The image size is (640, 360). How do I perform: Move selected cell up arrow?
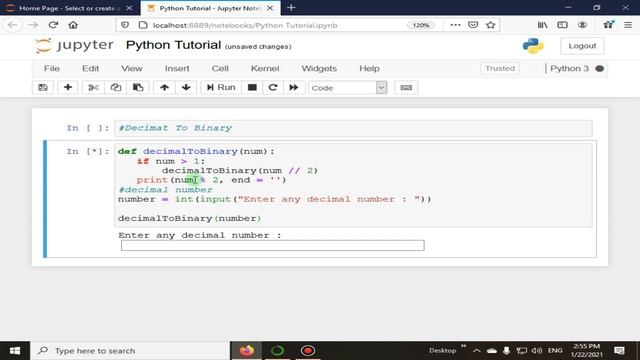(x=164, y=87)
